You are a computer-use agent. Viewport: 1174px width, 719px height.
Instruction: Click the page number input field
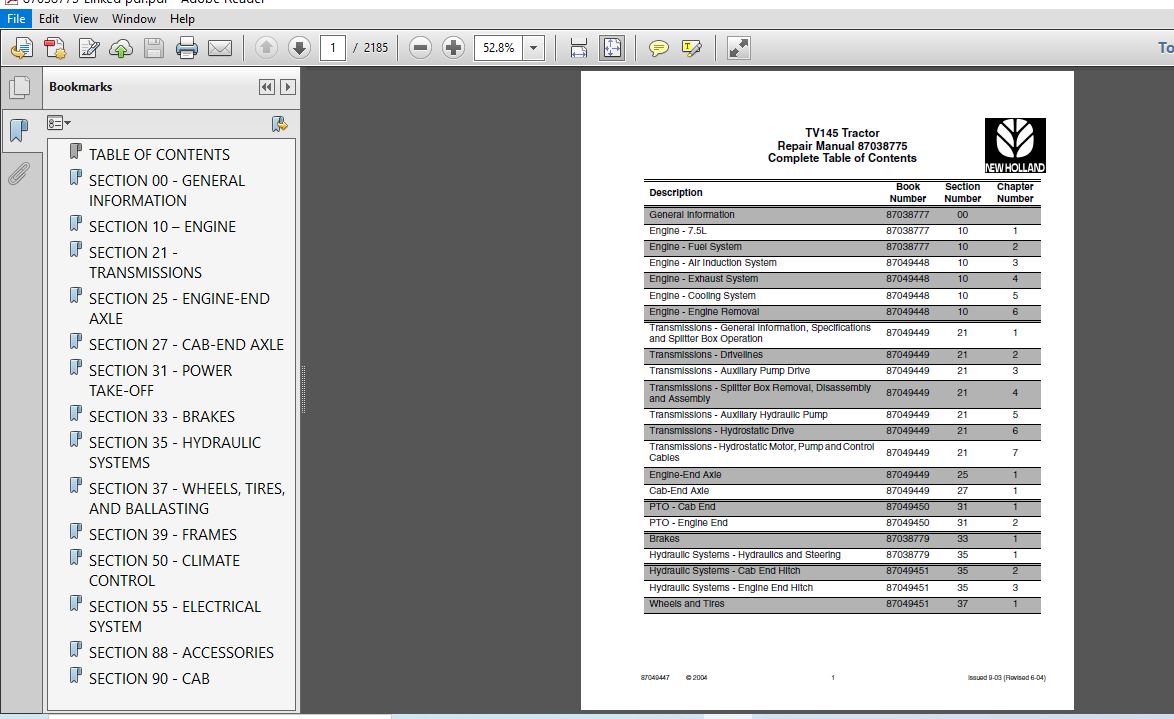pos(332,48)
